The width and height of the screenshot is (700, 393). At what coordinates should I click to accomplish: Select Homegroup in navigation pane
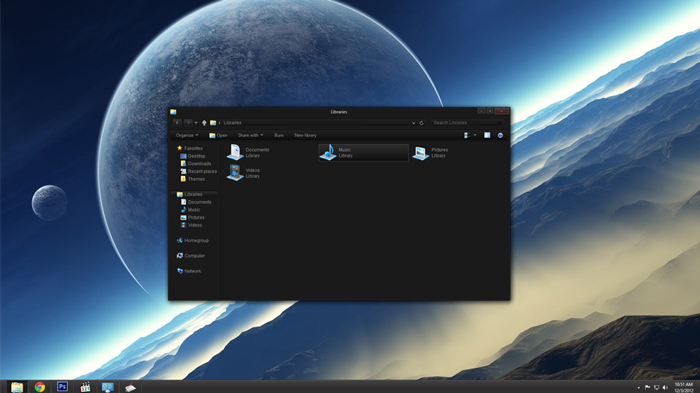(x=192, y=240)
